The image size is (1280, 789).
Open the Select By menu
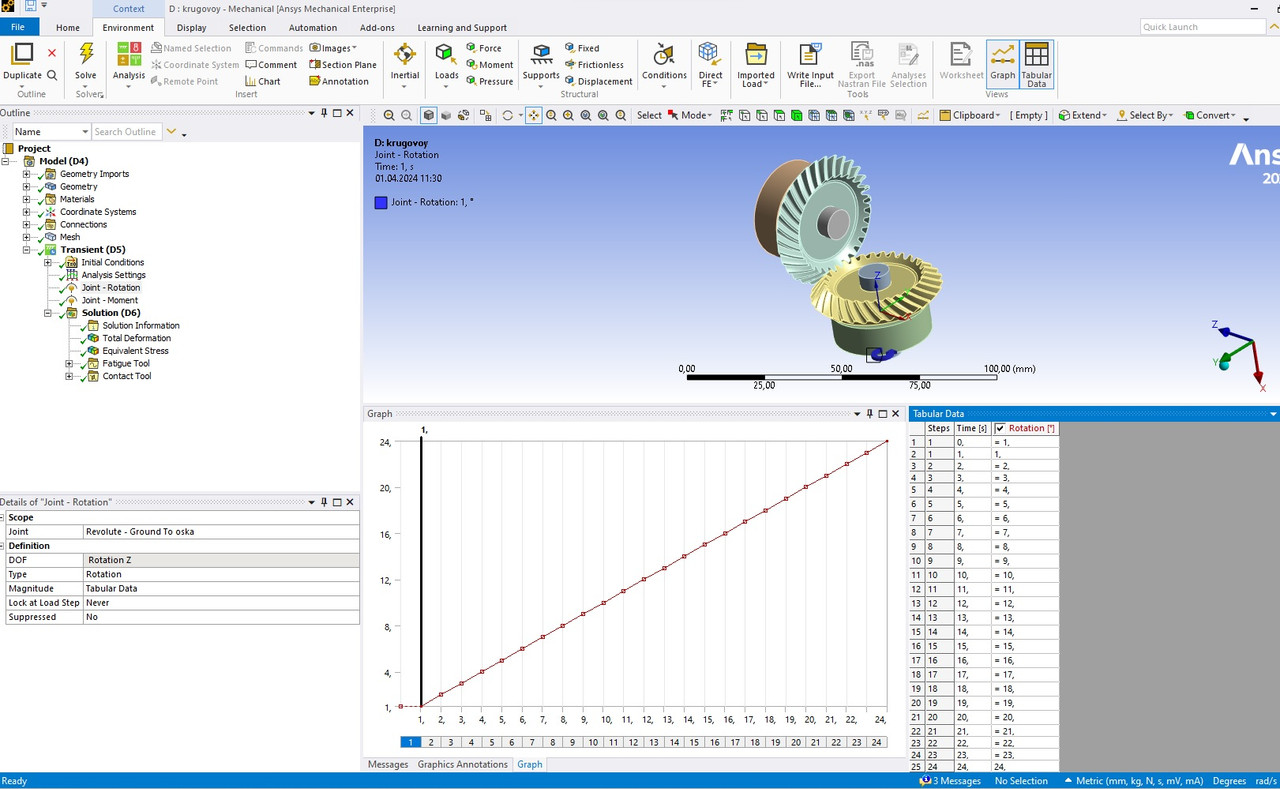pyautogui.click(x=1144, y=115)
